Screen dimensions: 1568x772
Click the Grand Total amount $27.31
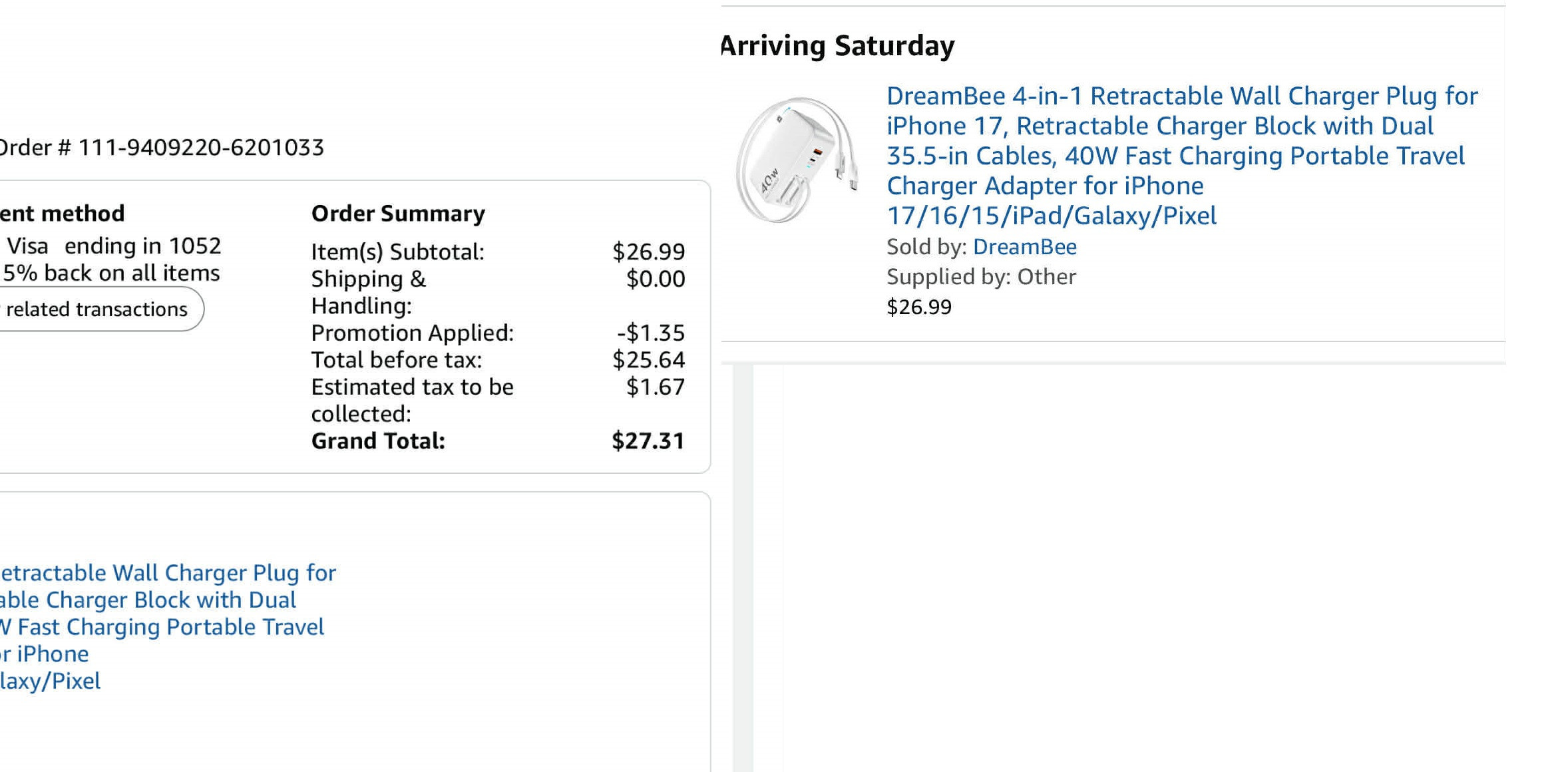(x=648, y=441)
